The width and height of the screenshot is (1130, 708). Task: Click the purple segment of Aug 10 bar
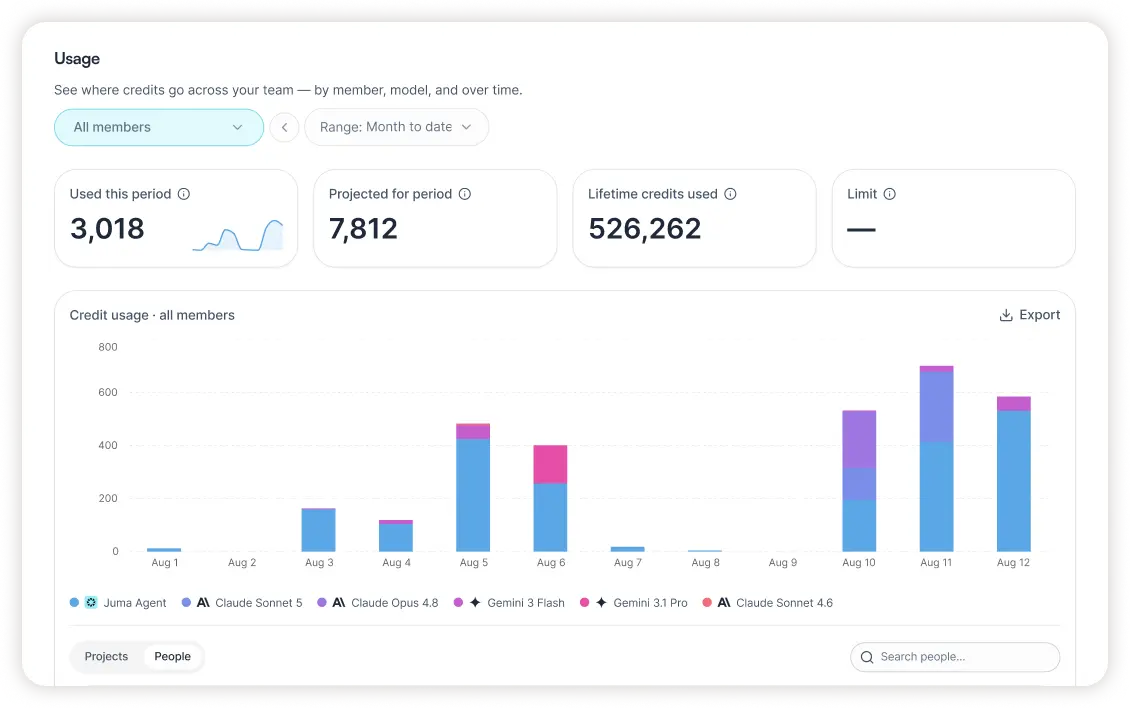(x=859, y=439)
